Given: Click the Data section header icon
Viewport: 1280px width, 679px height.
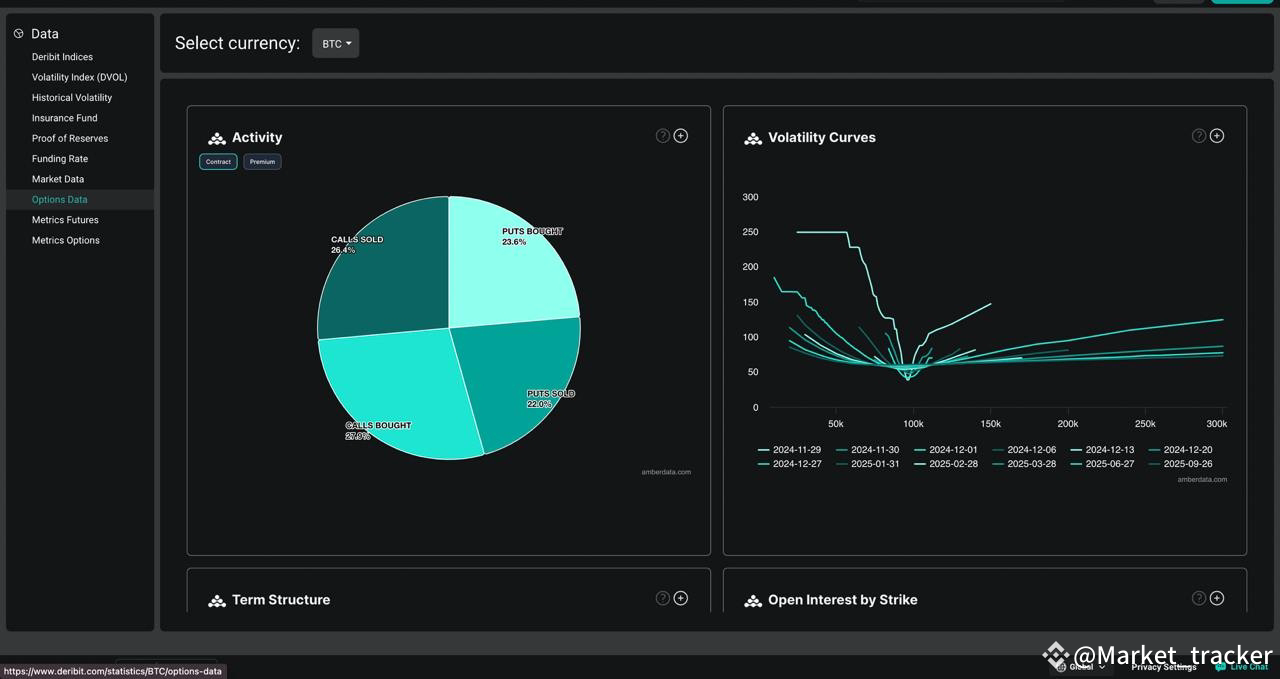Looking at the screenshot, I should 18,33.
